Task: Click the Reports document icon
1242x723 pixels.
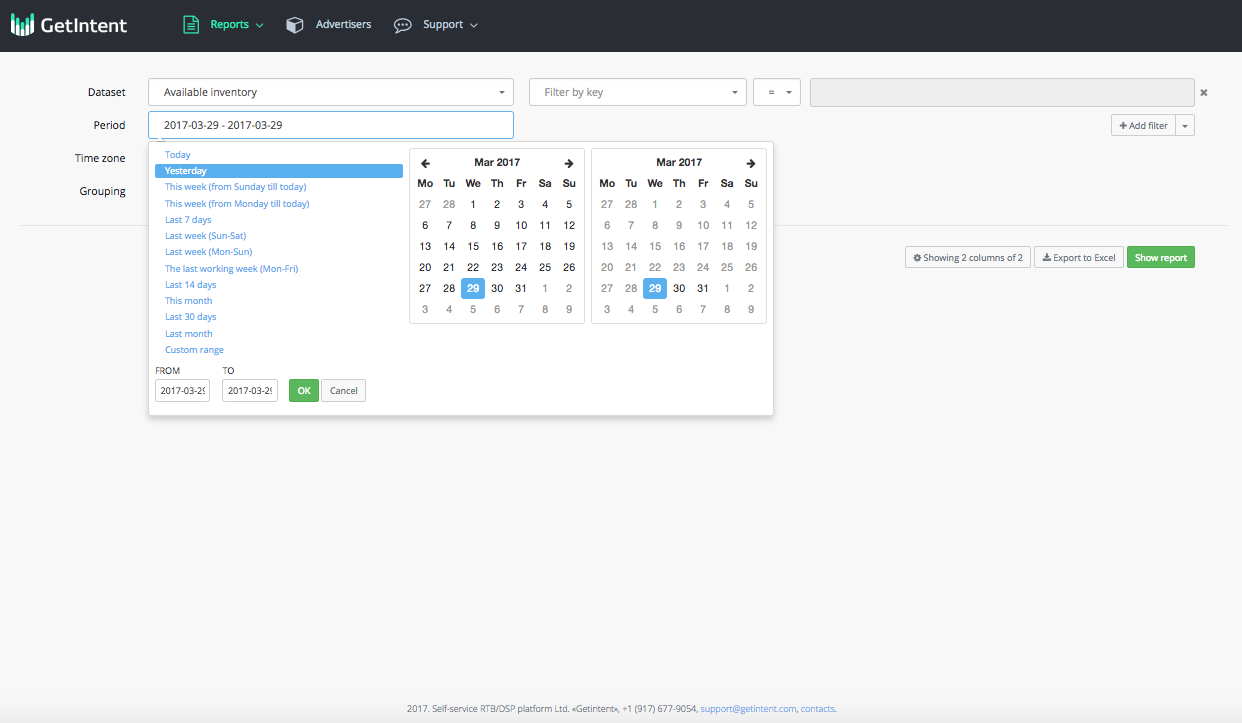Action: click(191, 25)
